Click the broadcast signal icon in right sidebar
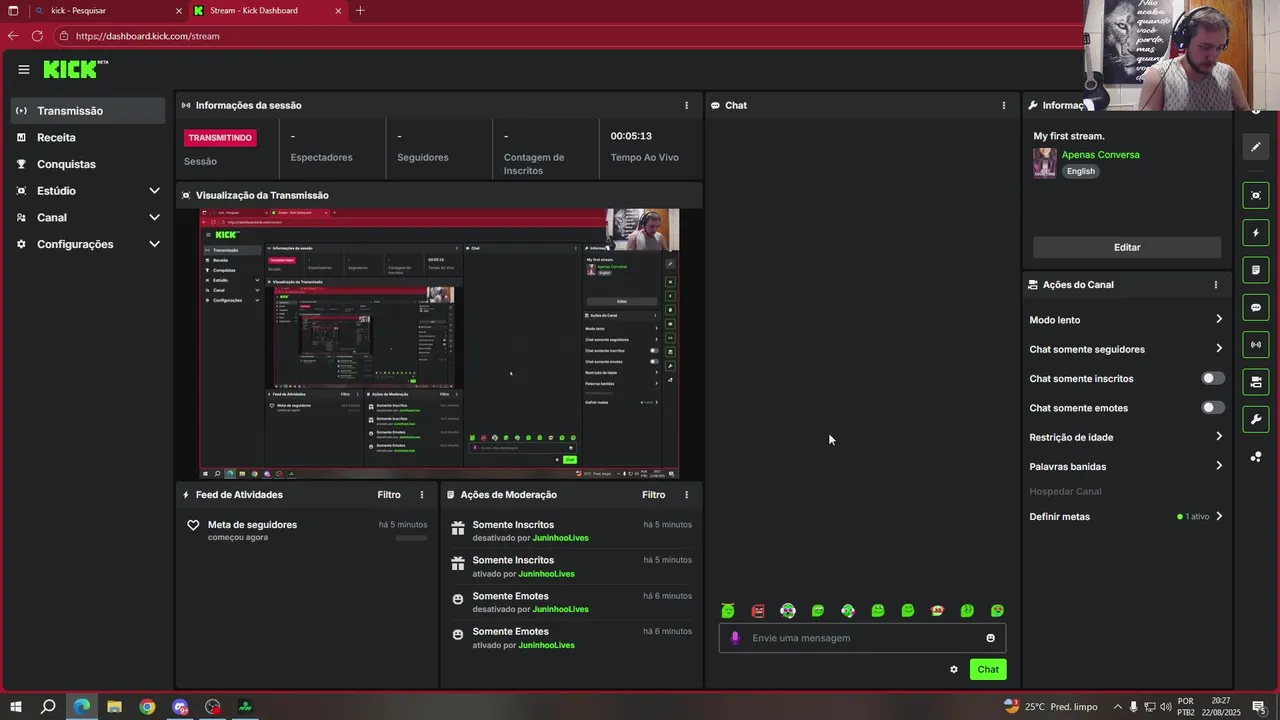This screenshot has height=720, width=1280. point(1256,345)
